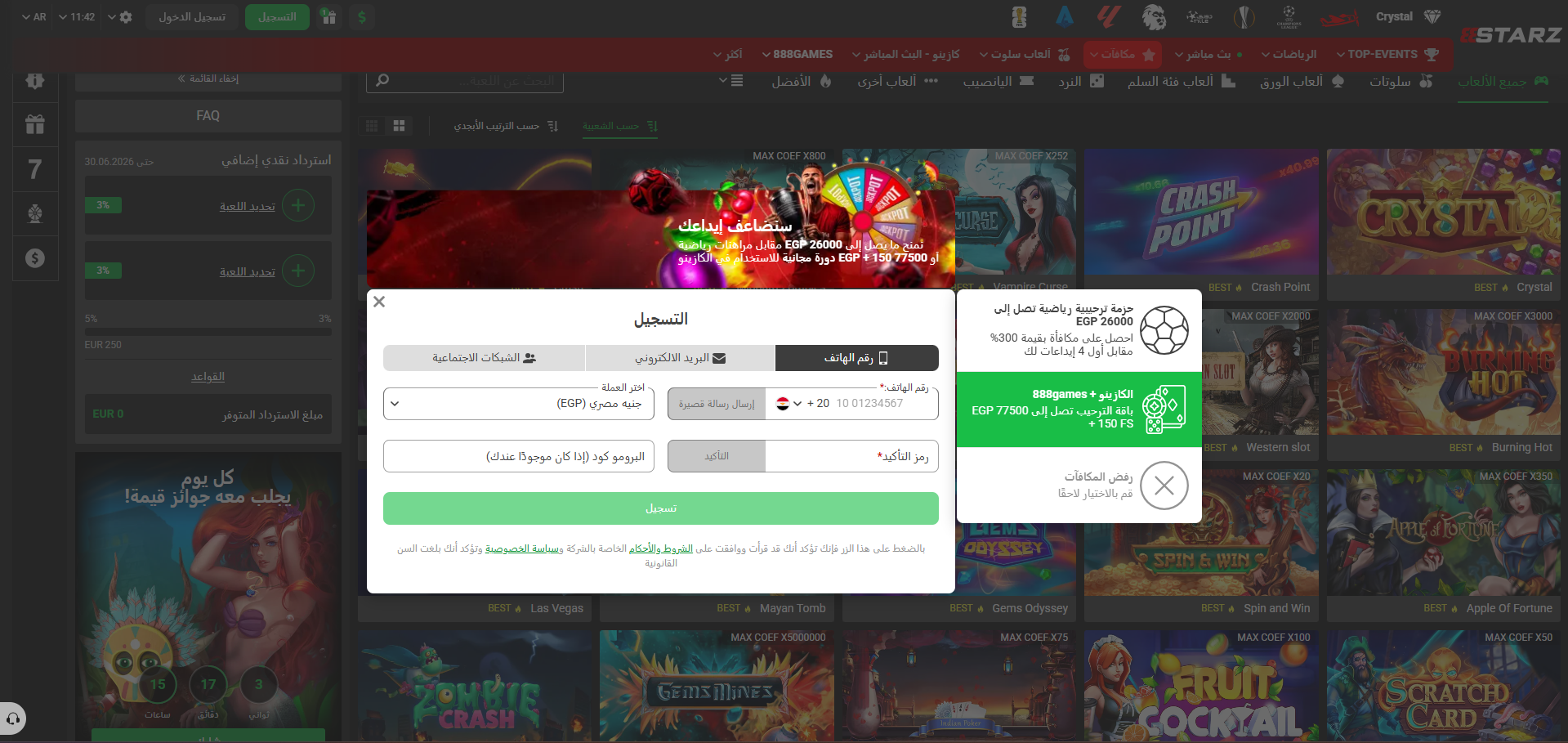
Task: Open the currency selection dropdown
Action: 519,404
